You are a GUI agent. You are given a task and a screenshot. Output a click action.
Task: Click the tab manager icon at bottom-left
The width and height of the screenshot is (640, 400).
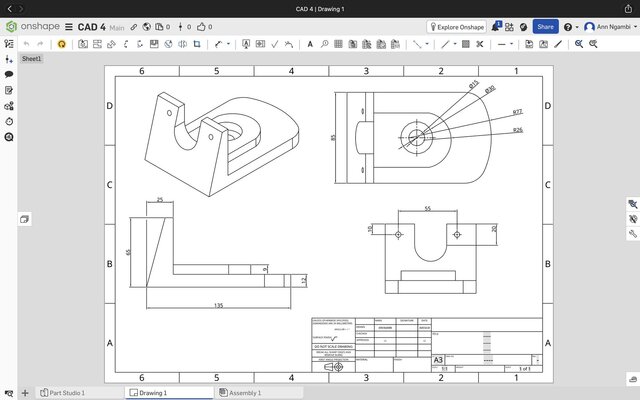click(x=9, y=393)
